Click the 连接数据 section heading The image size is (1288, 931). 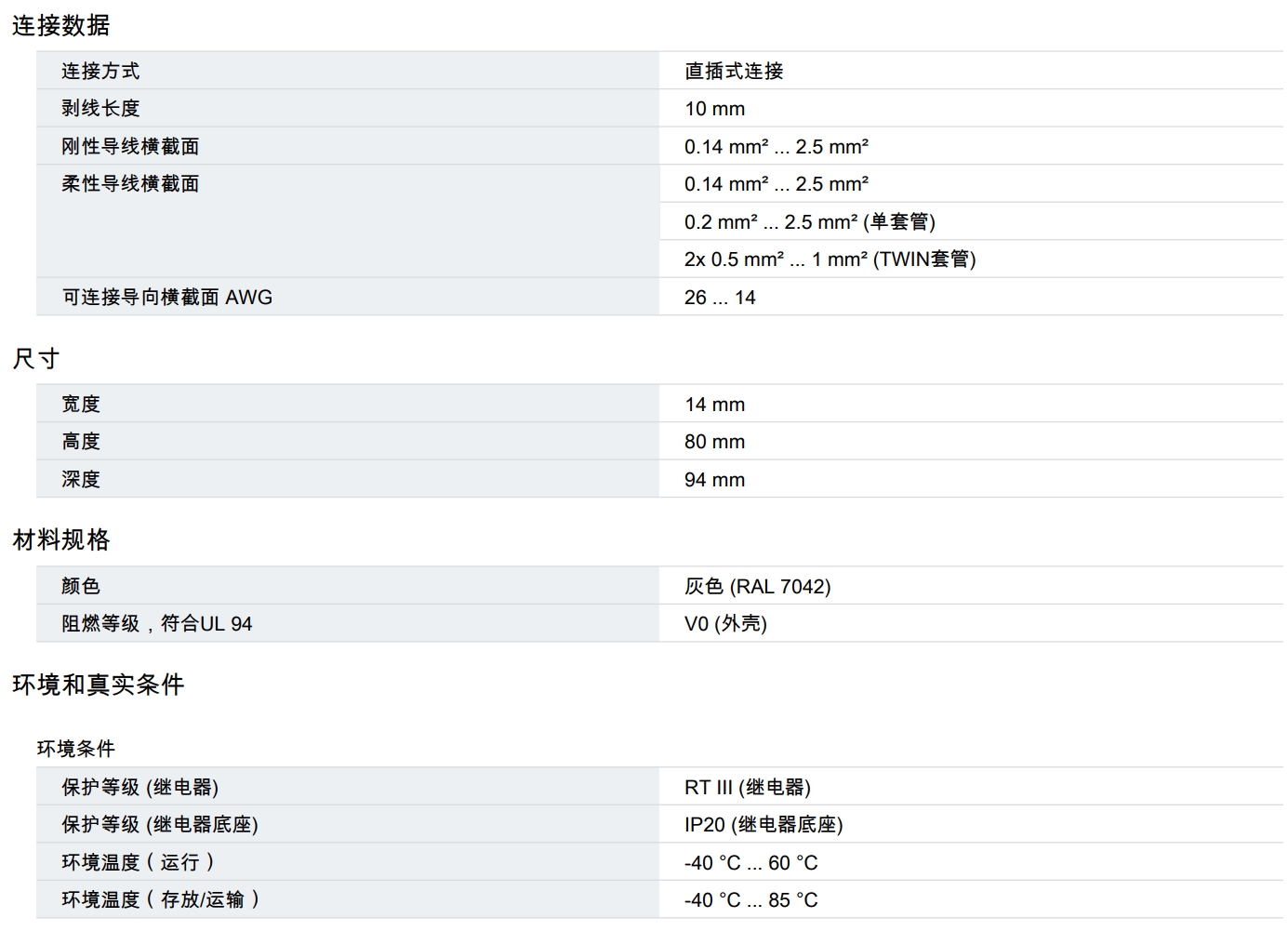pyautogui.click(x=61, y=25)
